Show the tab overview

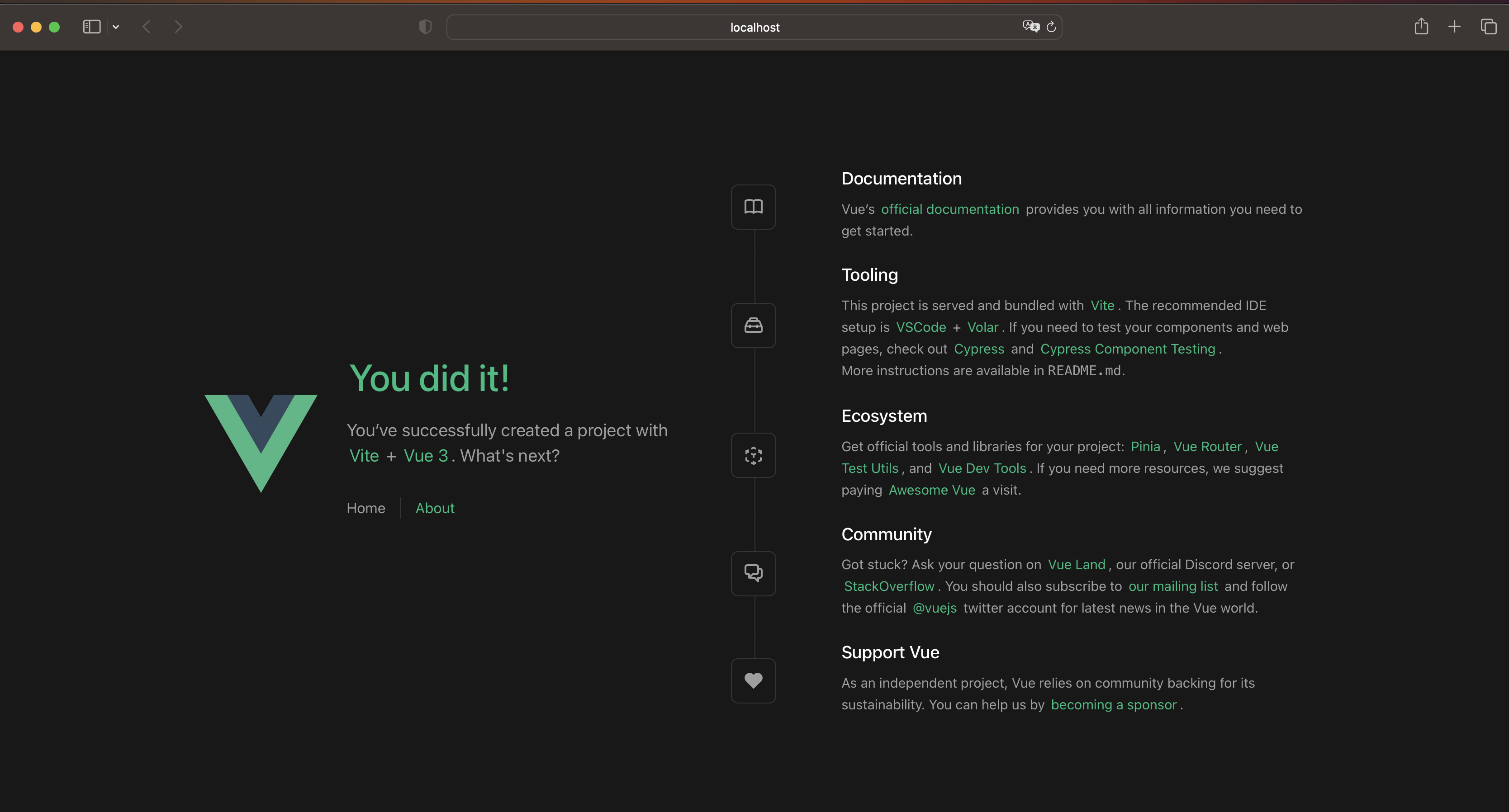click(x=1488, y=27)
